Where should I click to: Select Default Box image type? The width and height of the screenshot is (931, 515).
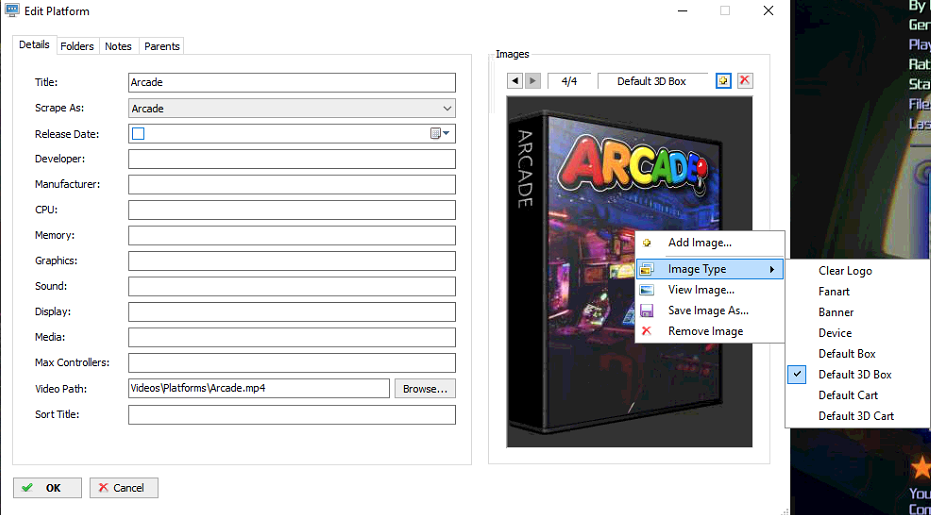point(857,353)
